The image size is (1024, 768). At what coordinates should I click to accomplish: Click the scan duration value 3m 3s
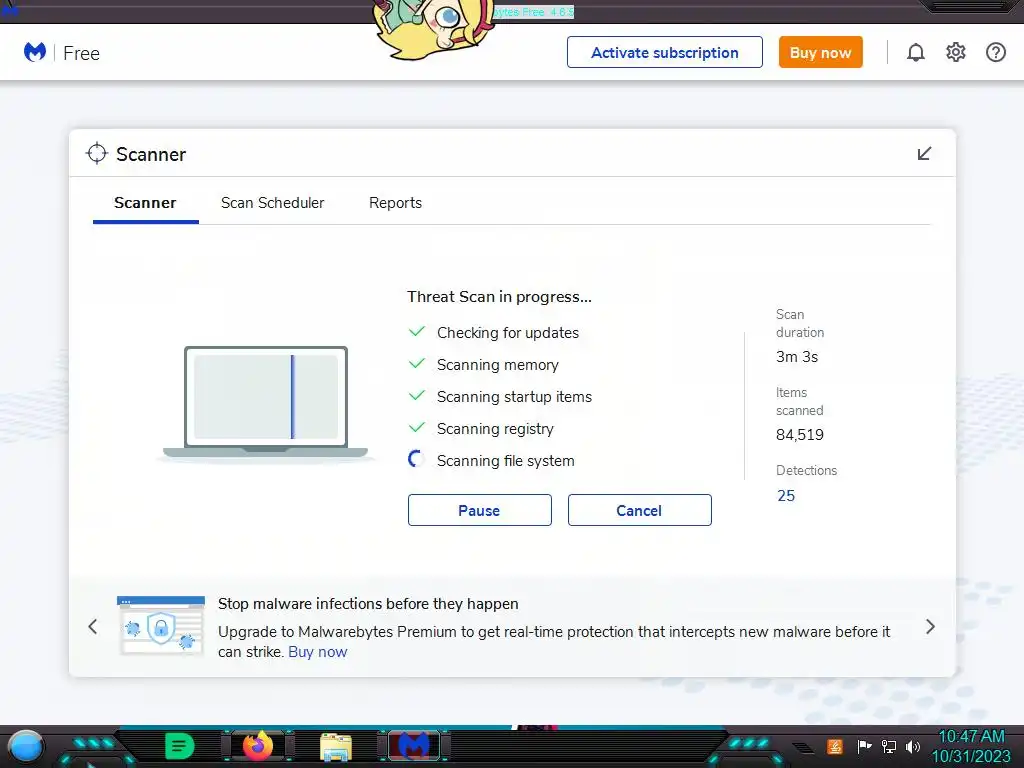click(x=797, y=357)
